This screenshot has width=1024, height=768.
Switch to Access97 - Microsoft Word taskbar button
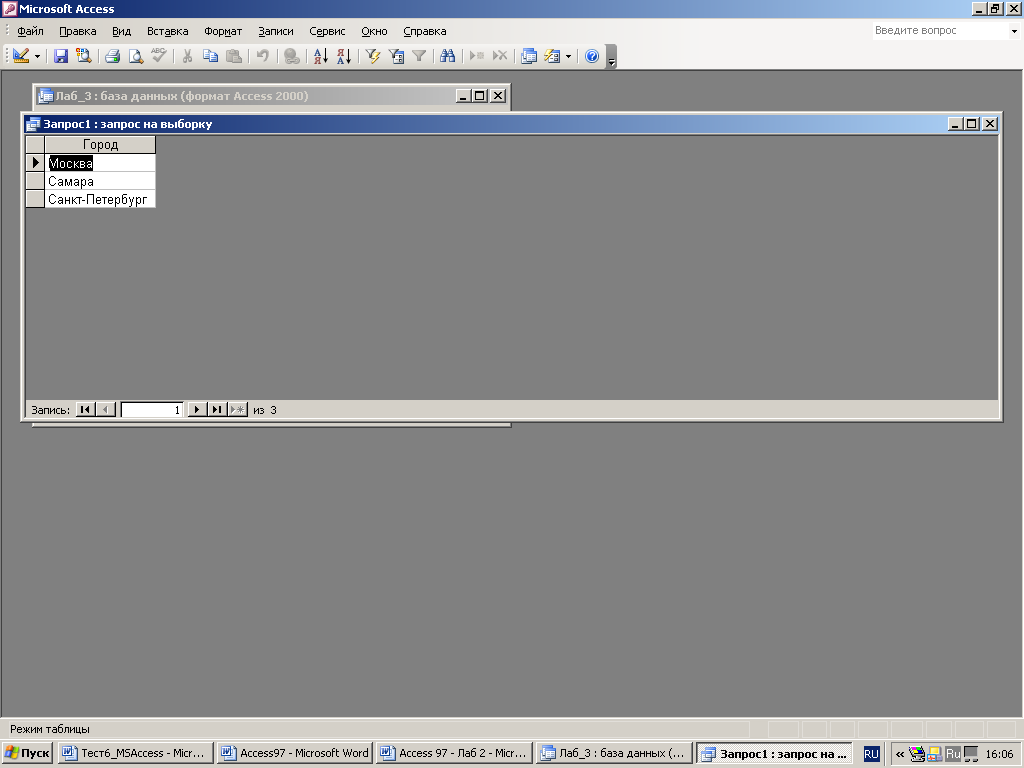click(295, 753)
